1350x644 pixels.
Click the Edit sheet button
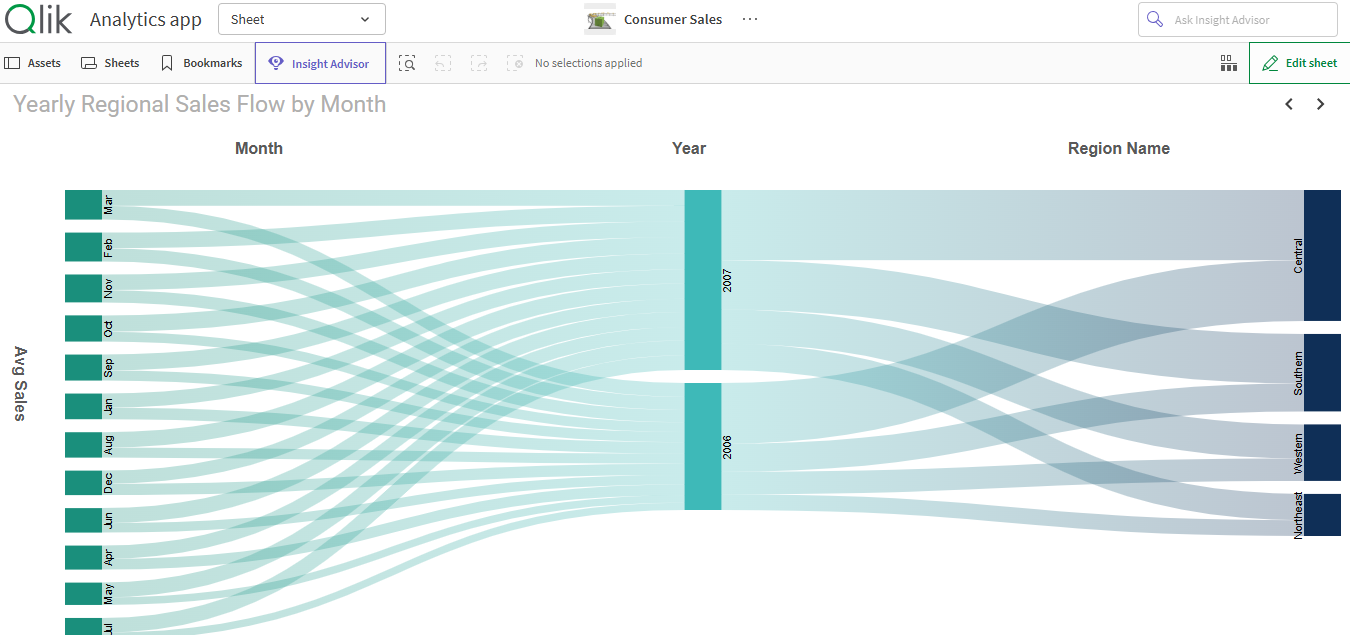pos(1299,62)
